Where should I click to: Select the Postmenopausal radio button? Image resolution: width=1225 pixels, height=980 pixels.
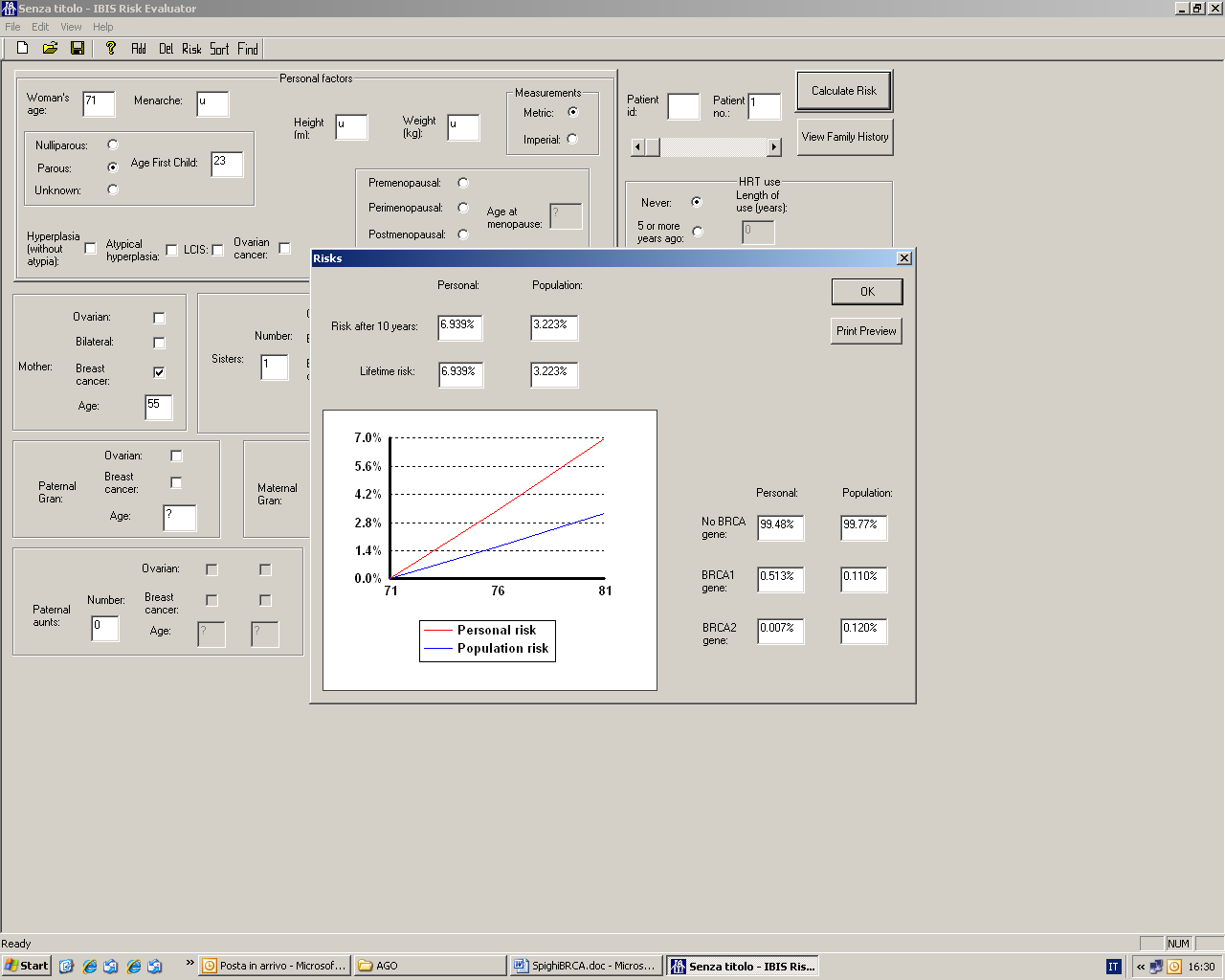click(x=463, y=234)
